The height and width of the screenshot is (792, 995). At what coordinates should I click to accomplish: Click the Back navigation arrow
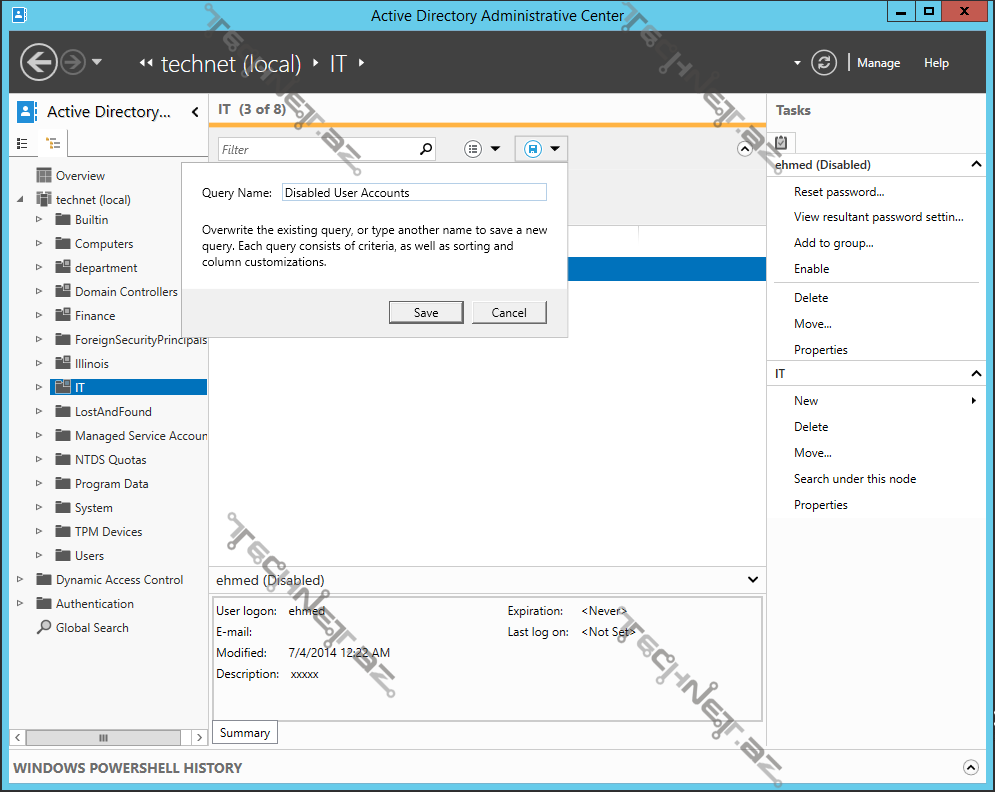38,62
